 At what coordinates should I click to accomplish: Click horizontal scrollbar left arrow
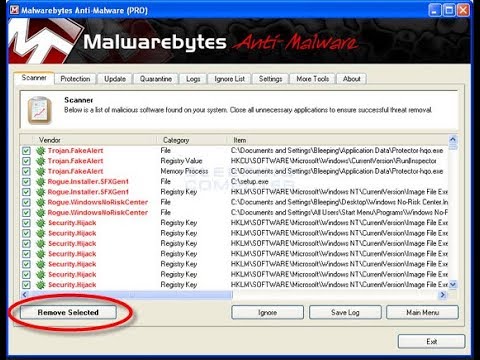coord(24,294)
